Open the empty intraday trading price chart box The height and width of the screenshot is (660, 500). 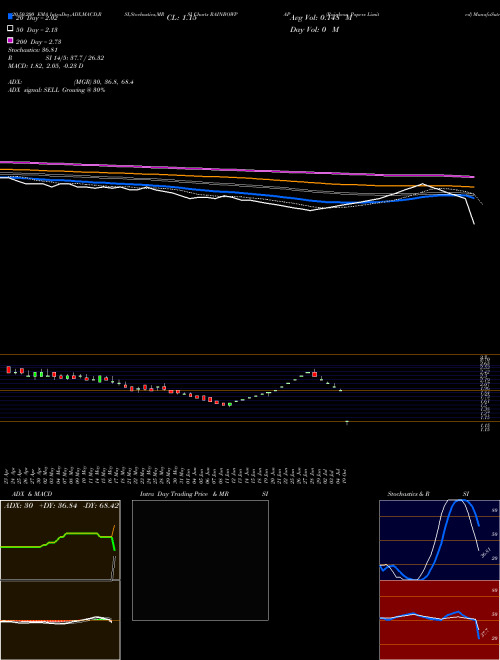pyautogui.click(x=200, y=560)
